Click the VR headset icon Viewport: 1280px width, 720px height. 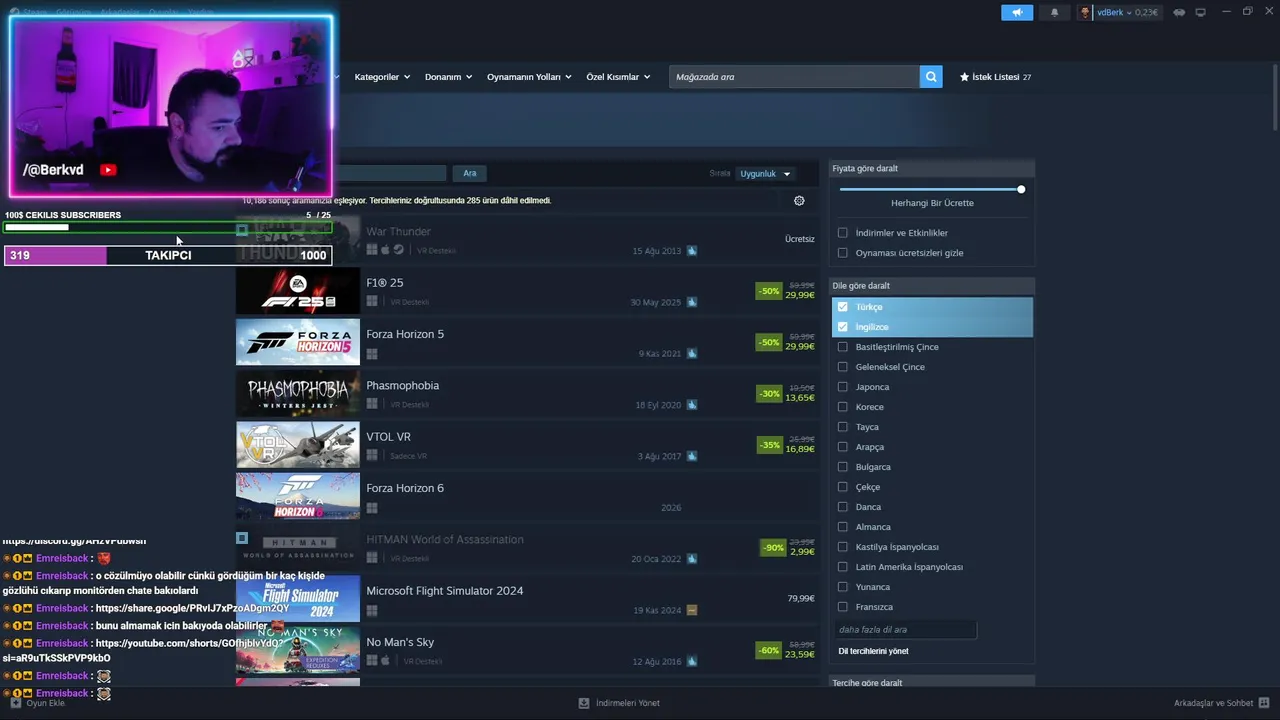tap(1179, 12)
